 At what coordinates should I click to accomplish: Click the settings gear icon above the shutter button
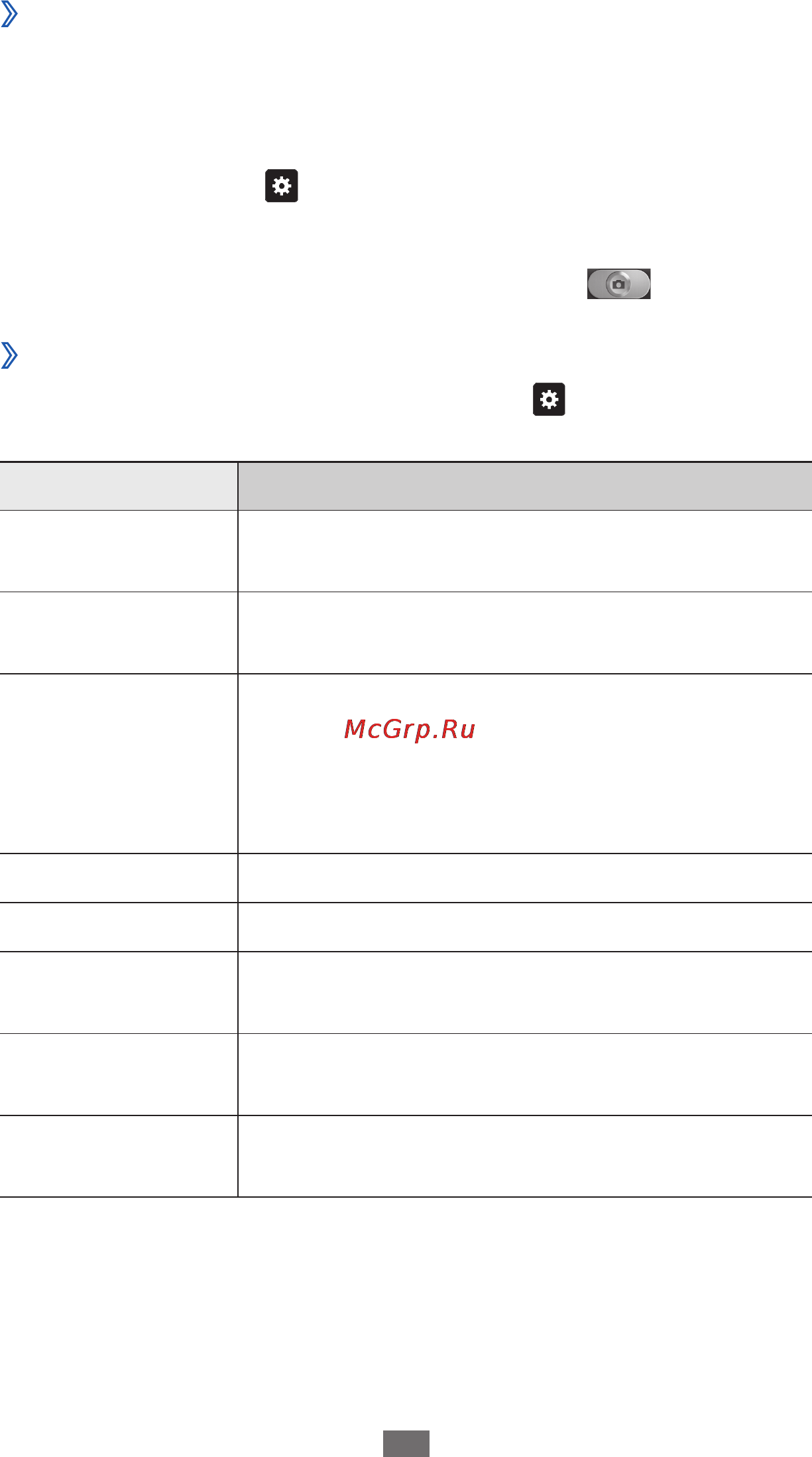tap(282, 186)
